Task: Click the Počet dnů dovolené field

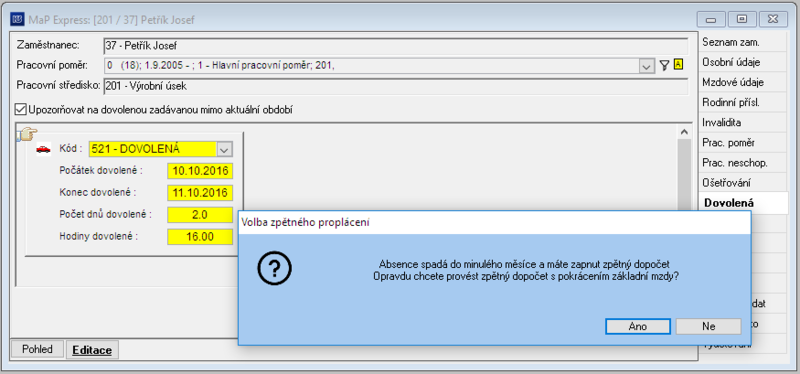Action: click(x=200, y=215)
